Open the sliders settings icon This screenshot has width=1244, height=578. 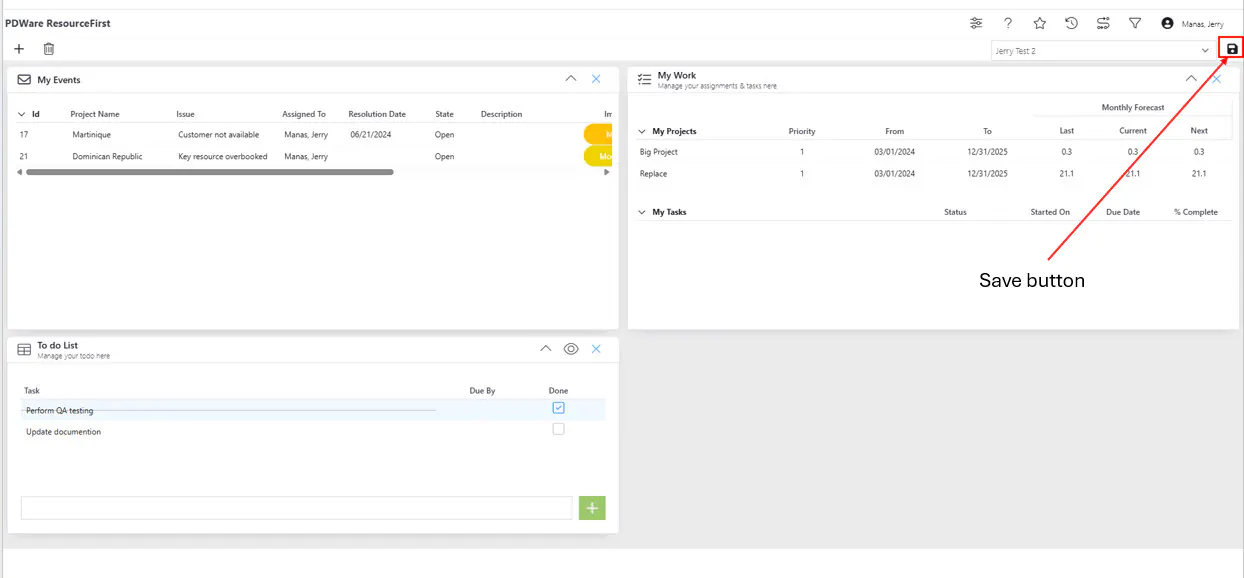tap(976, 23)
